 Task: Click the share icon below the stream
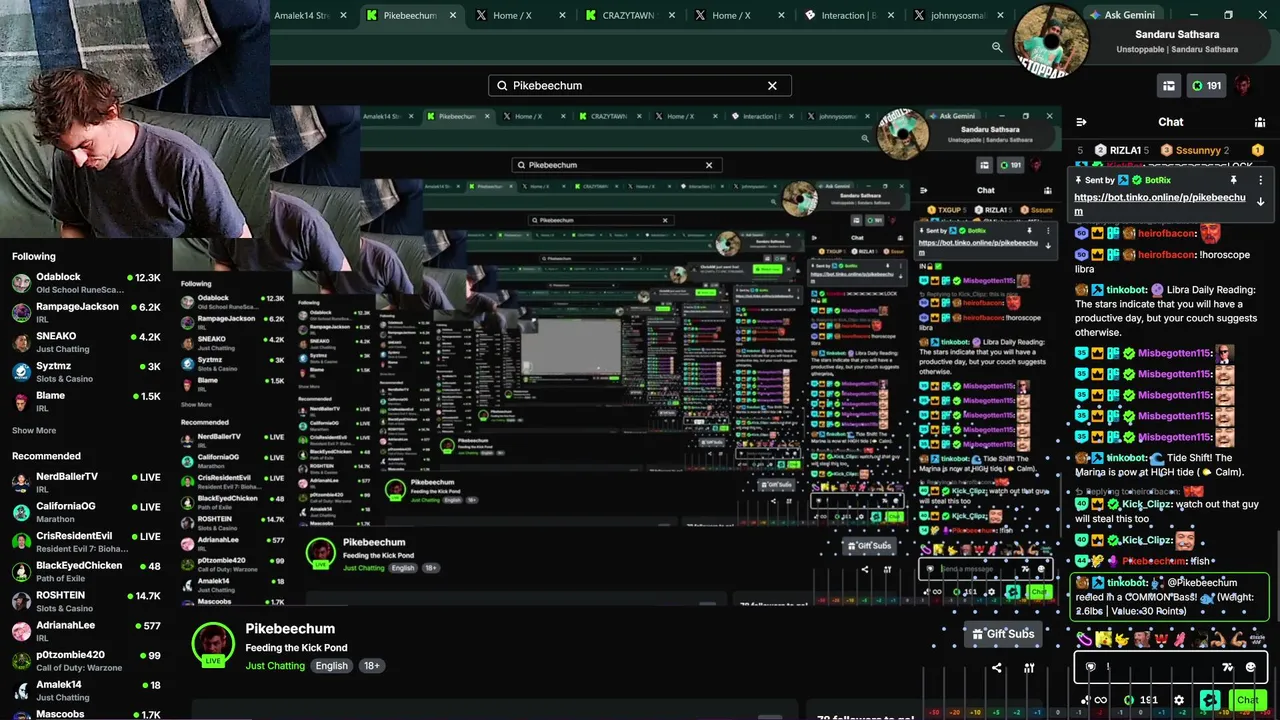click(x=997, y=668)
